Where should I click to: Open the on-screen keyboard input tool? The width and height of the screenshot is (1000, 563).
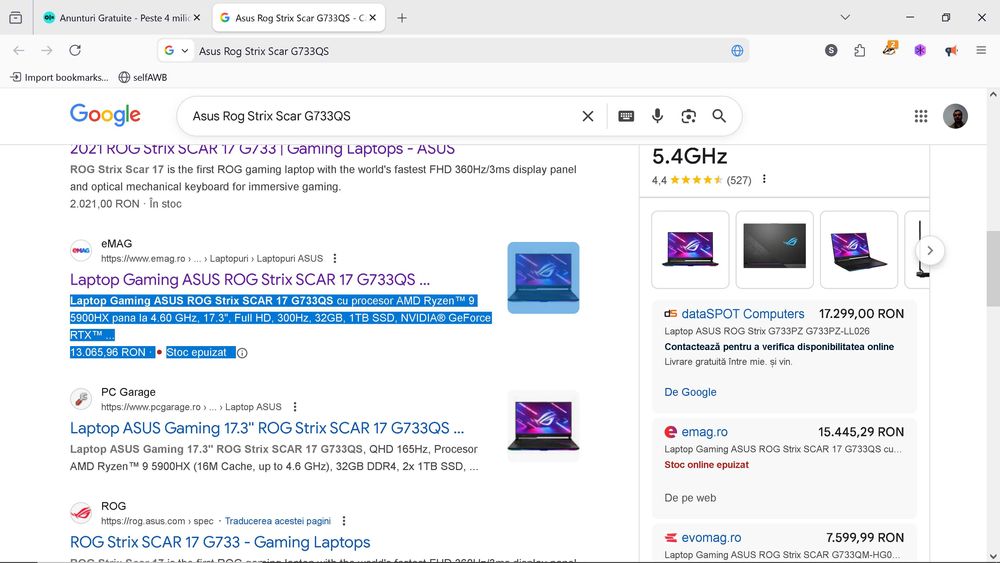626,116
